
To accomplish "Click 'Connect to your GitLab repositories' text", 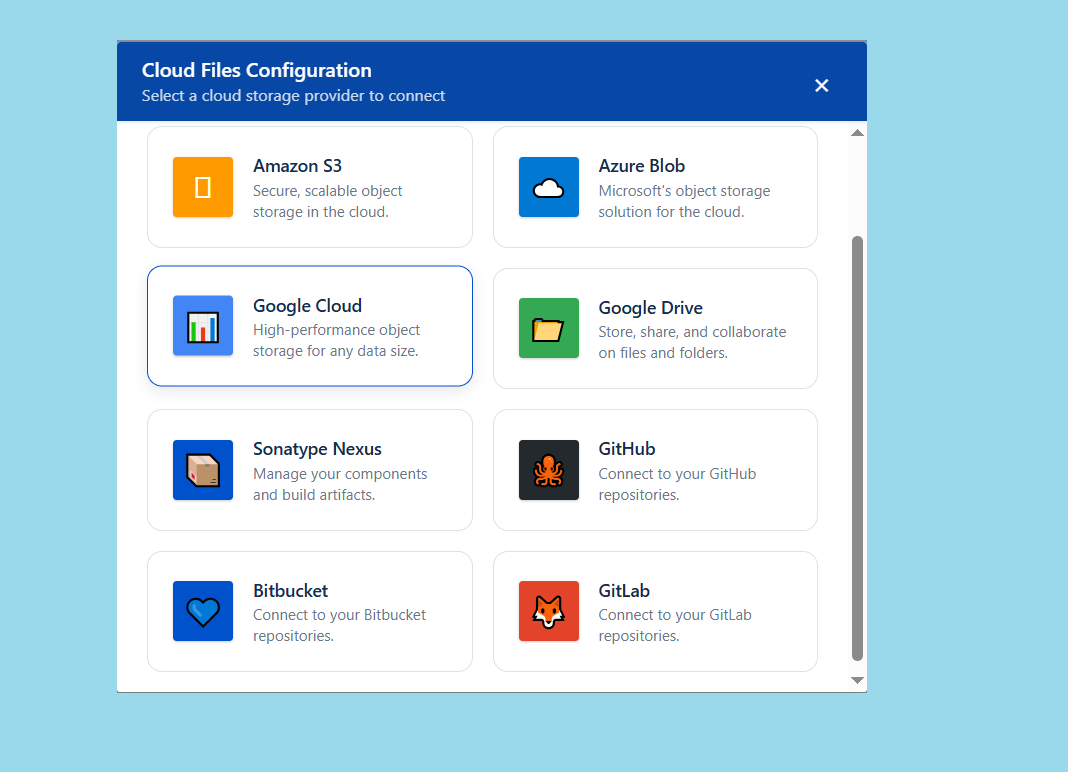I will point(675,626).
